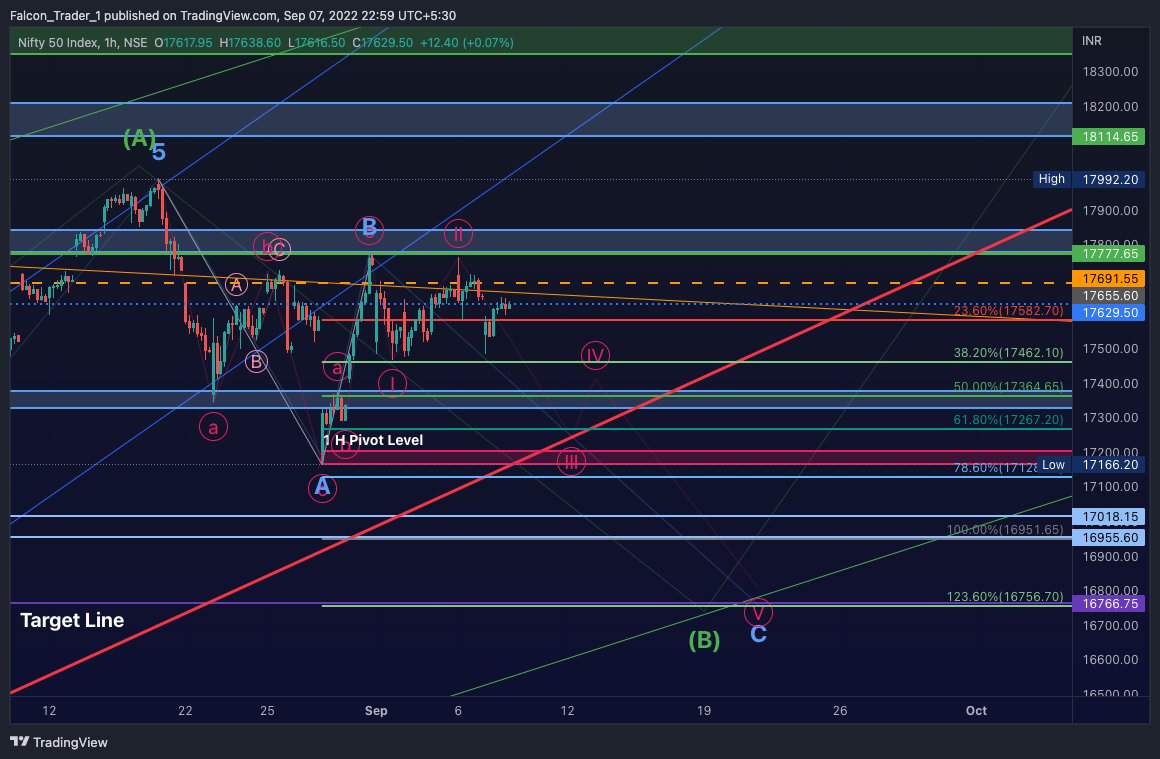Click the 17018.15 price label

click(1108, 517)
